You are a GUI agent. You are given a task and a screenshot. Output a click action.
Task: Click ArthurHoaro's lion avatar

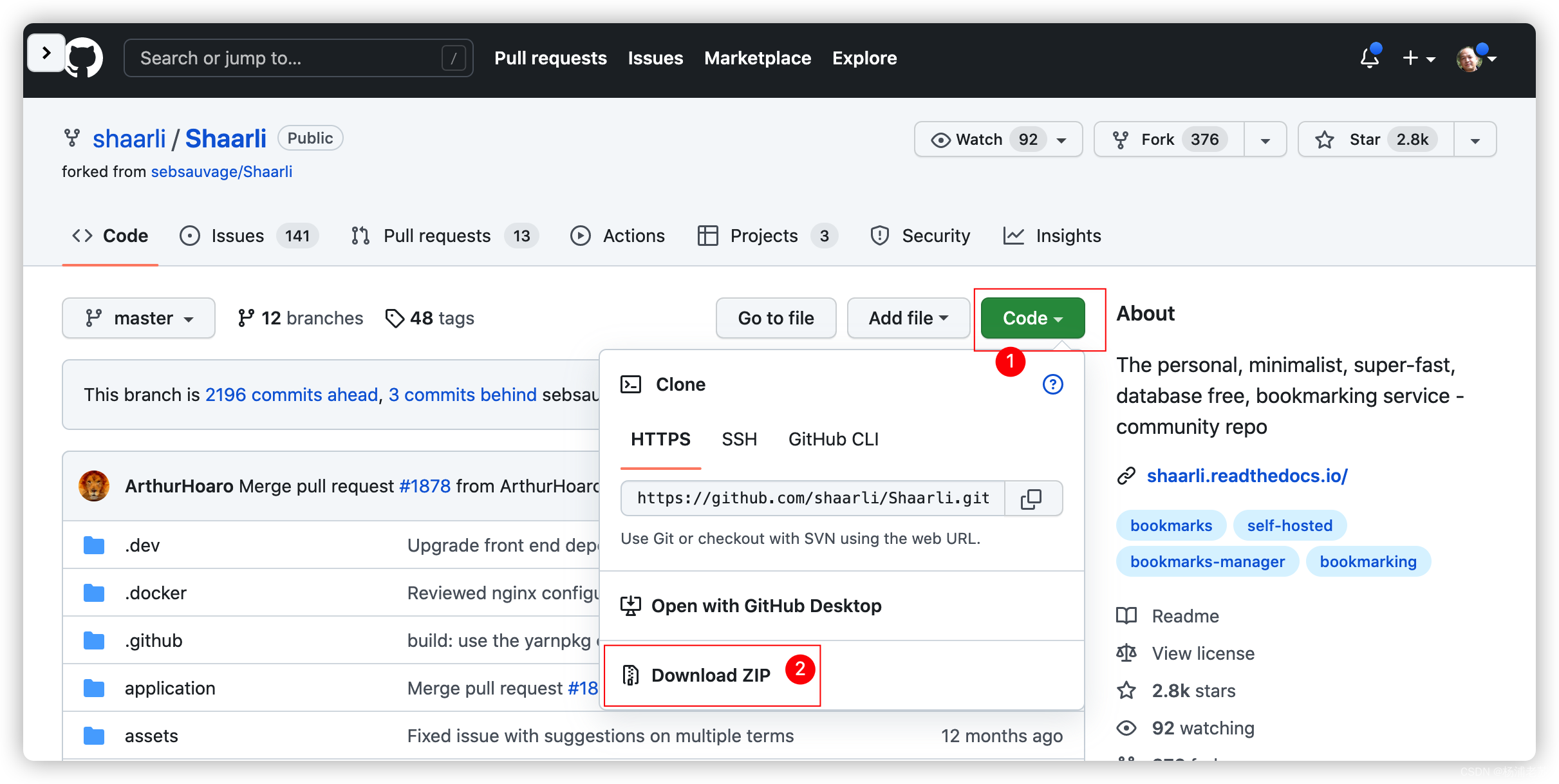94,486
